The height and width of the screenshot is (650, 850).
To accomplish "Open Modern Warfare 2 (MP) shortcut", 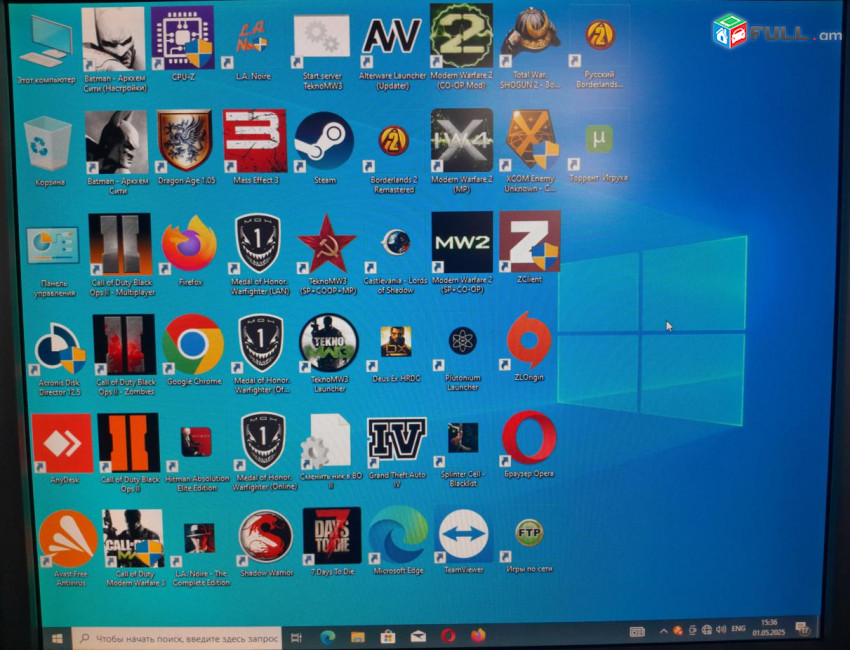I will pyautogui.click(x=462, y=140).
